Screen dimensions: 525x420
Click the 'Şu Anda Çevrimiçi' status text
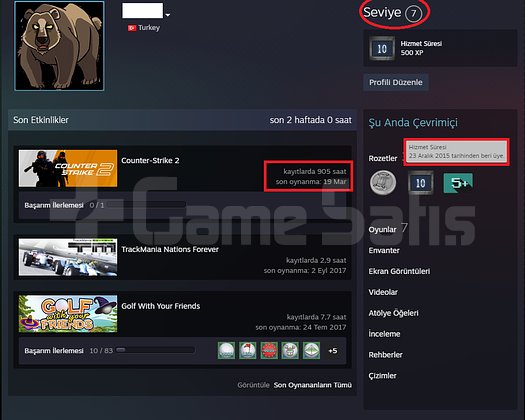click(x=413, y=123)
